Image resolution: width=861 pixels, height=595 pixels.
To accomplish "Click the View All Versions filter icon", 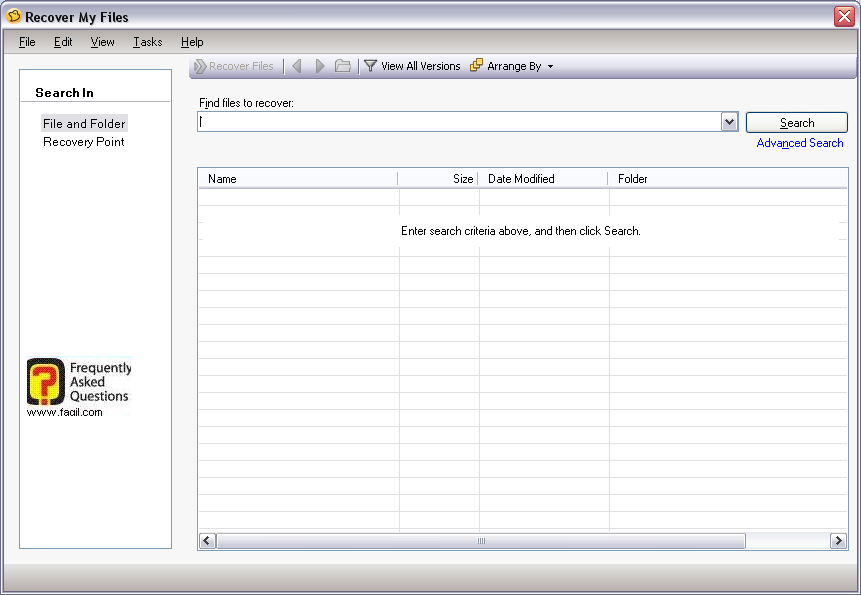I will [370, 66].
